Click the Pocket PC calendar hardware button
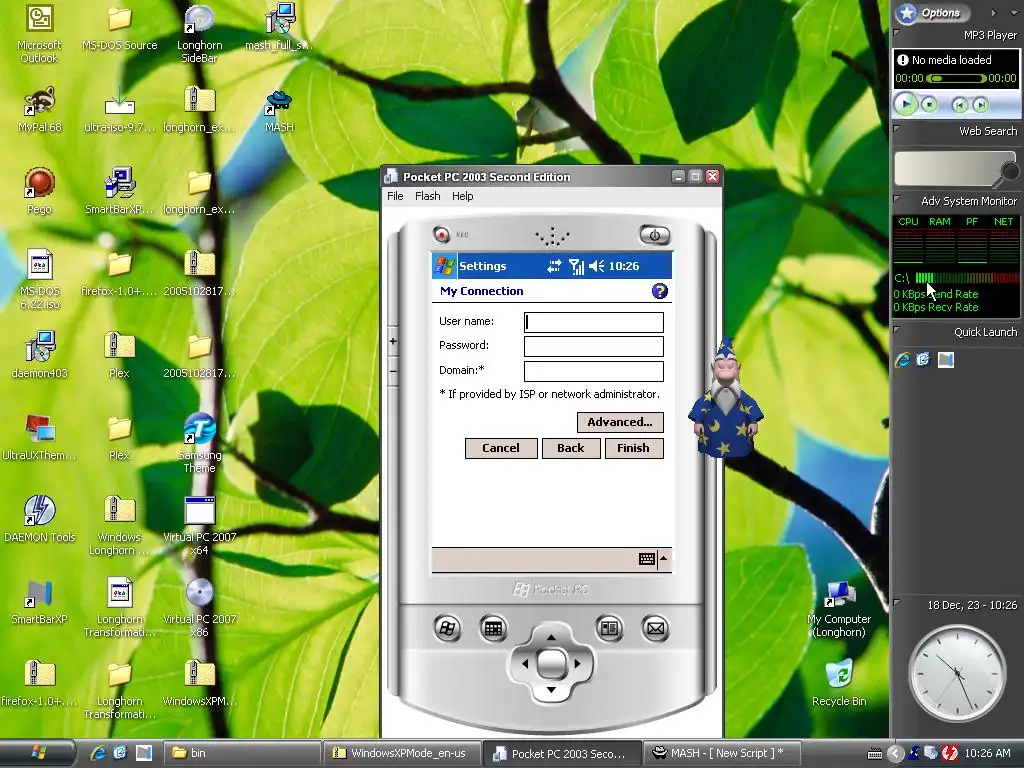The image size is (1024, 768). (x=493, y=628)
